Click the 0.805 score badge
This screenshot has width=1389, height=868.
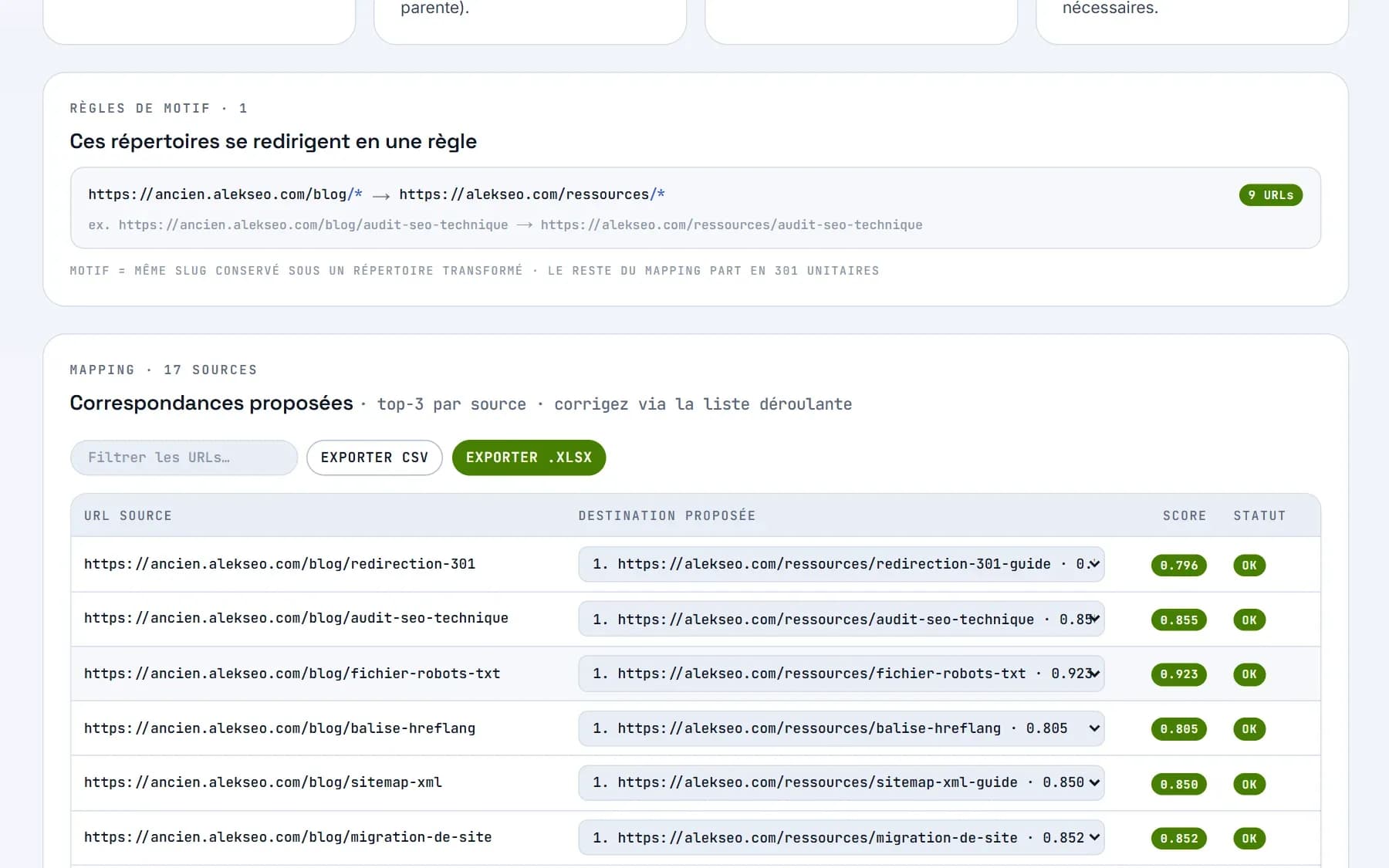point(1179,729)
